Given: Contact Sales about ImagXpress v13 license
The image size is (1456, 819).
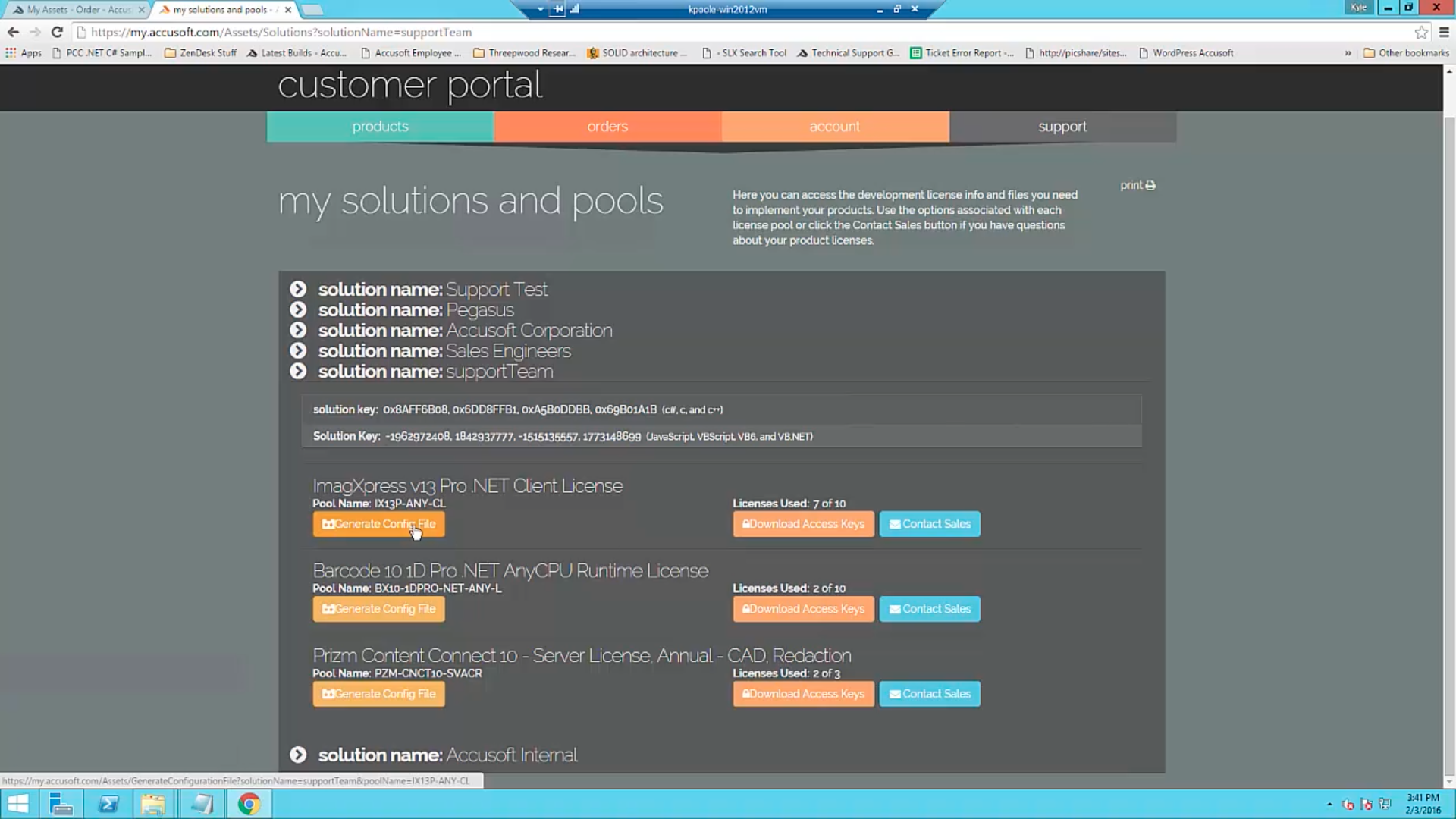Looking at the screenshot, I should 930,524.
